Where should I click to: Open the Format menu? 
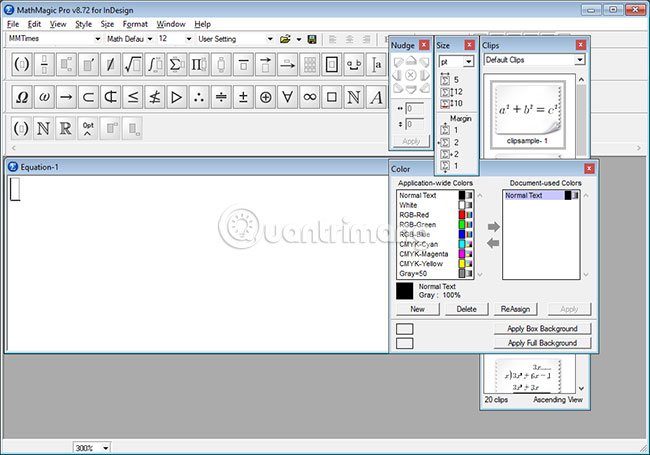[x=135, y=24]
